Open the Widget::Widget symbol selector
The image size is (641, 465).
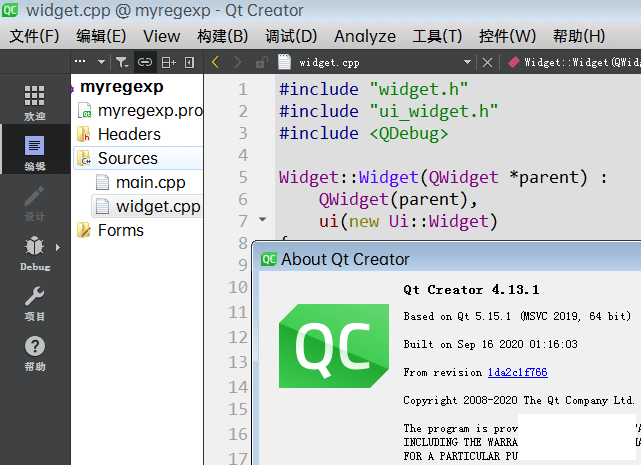[574, 62]
